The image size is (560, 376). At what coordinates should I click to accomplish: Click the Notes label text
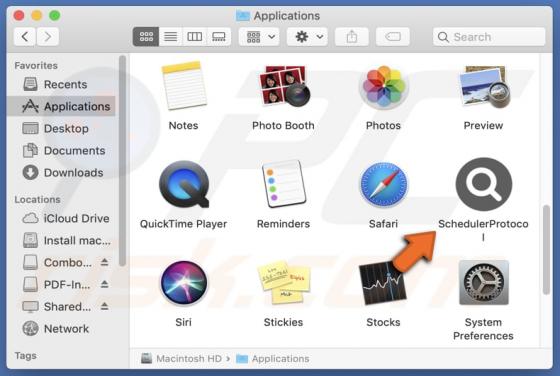click(183, 125)
